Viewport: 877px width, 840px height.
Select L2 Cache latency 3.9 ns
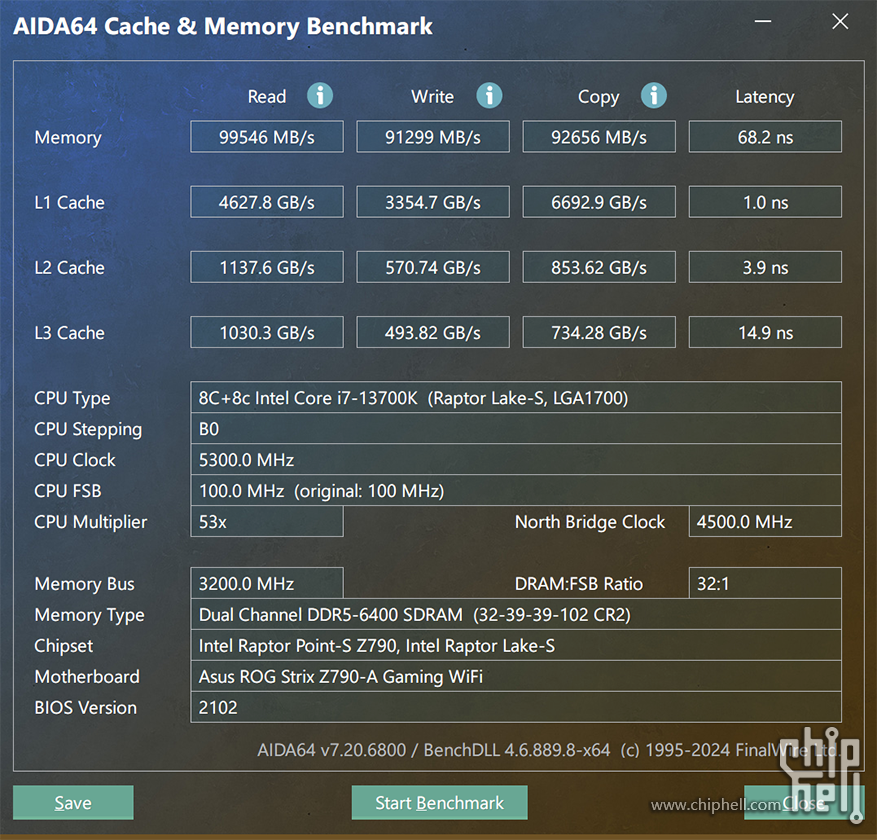(x=765, y=267)
